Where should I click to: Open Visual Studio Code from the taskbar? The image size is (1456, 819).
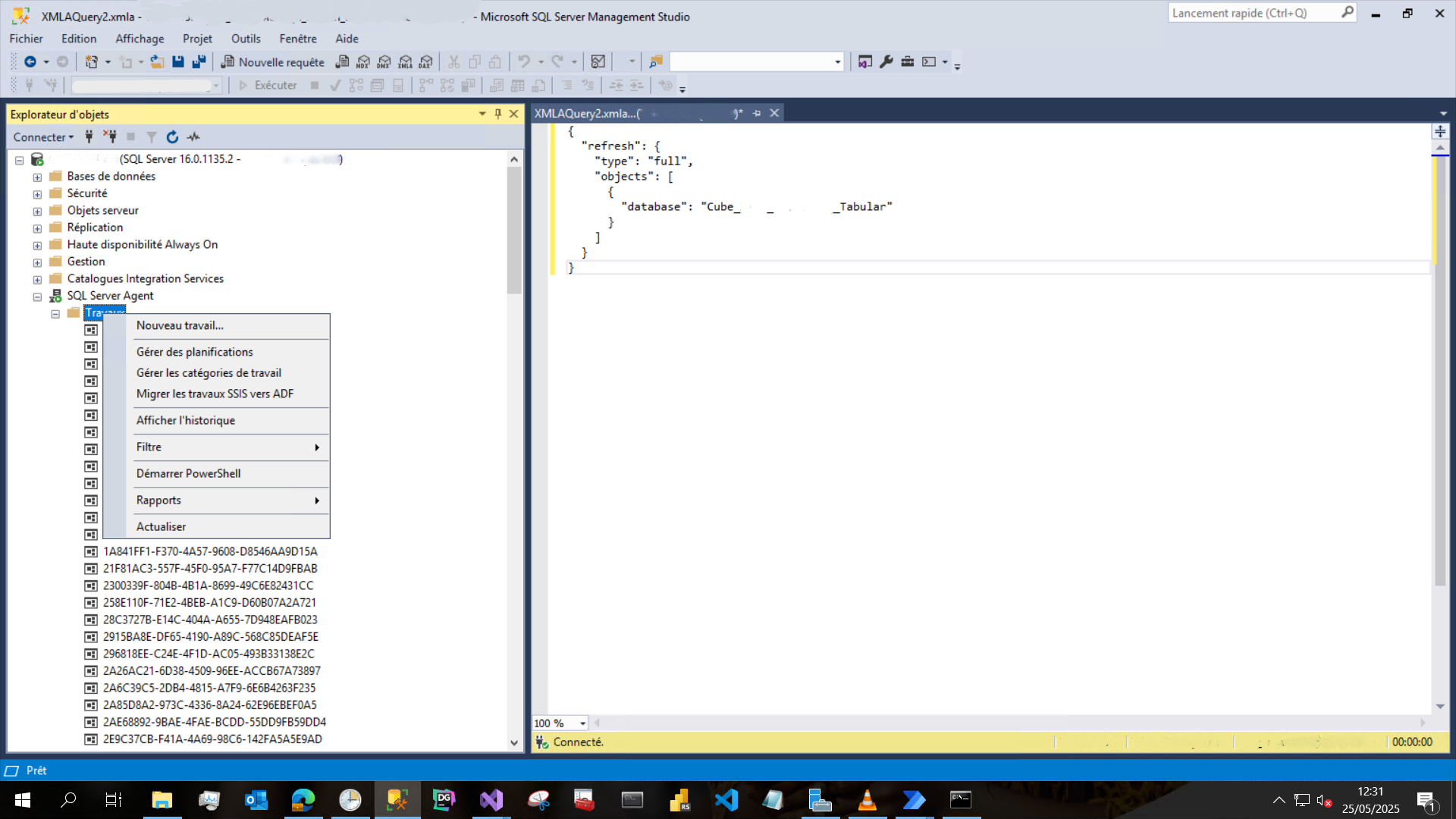[x=726, y=800]
